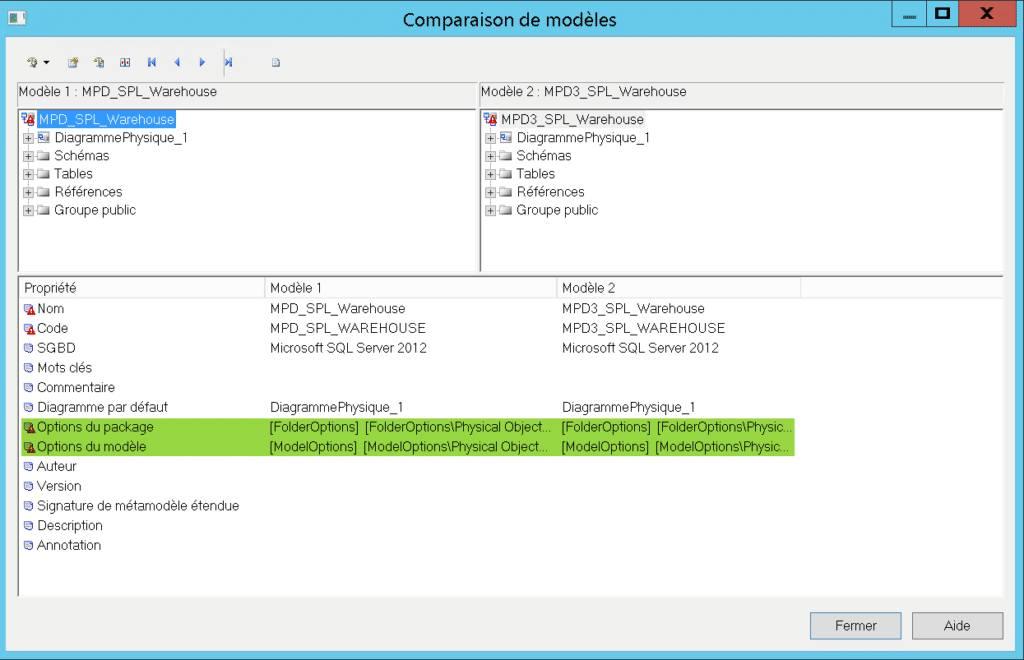Image resolution: width=1024 pixels, height=660 pixels.
Task: Select DiagrammePhysique_1 label in Modèle 1 tree
Action: point(121,138)
